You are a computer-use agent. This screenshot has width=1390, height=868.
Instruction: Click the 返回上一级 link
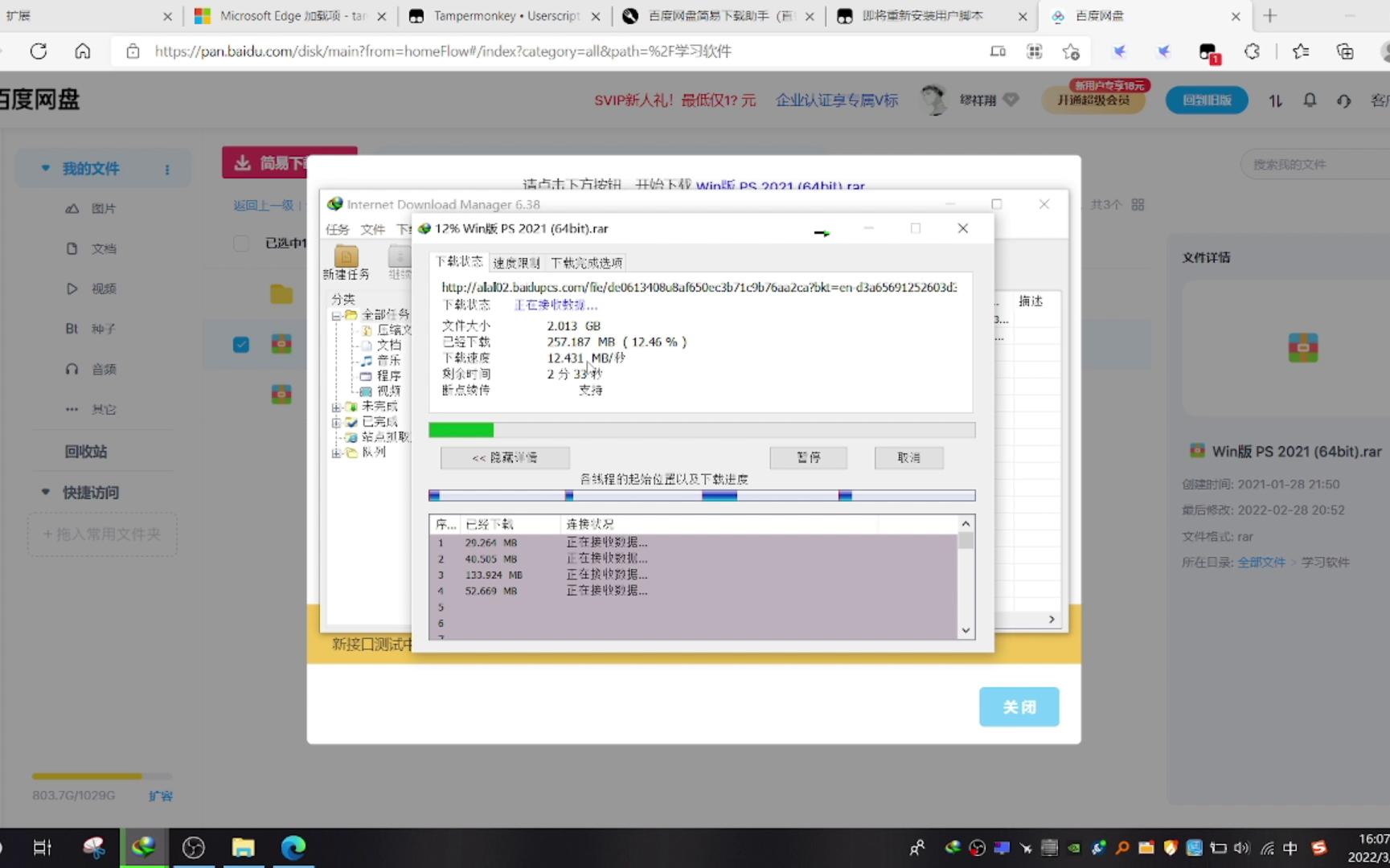(263, 205)
